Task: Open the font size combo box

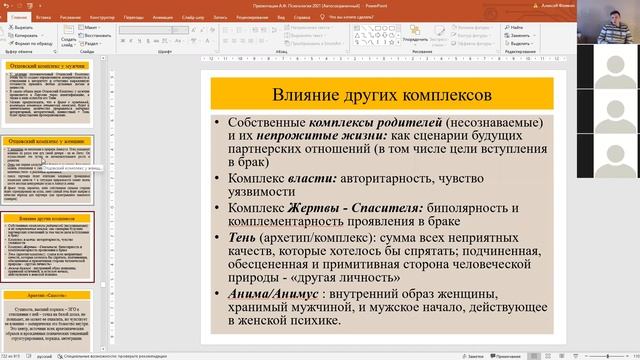Action: tap(180, 30)
